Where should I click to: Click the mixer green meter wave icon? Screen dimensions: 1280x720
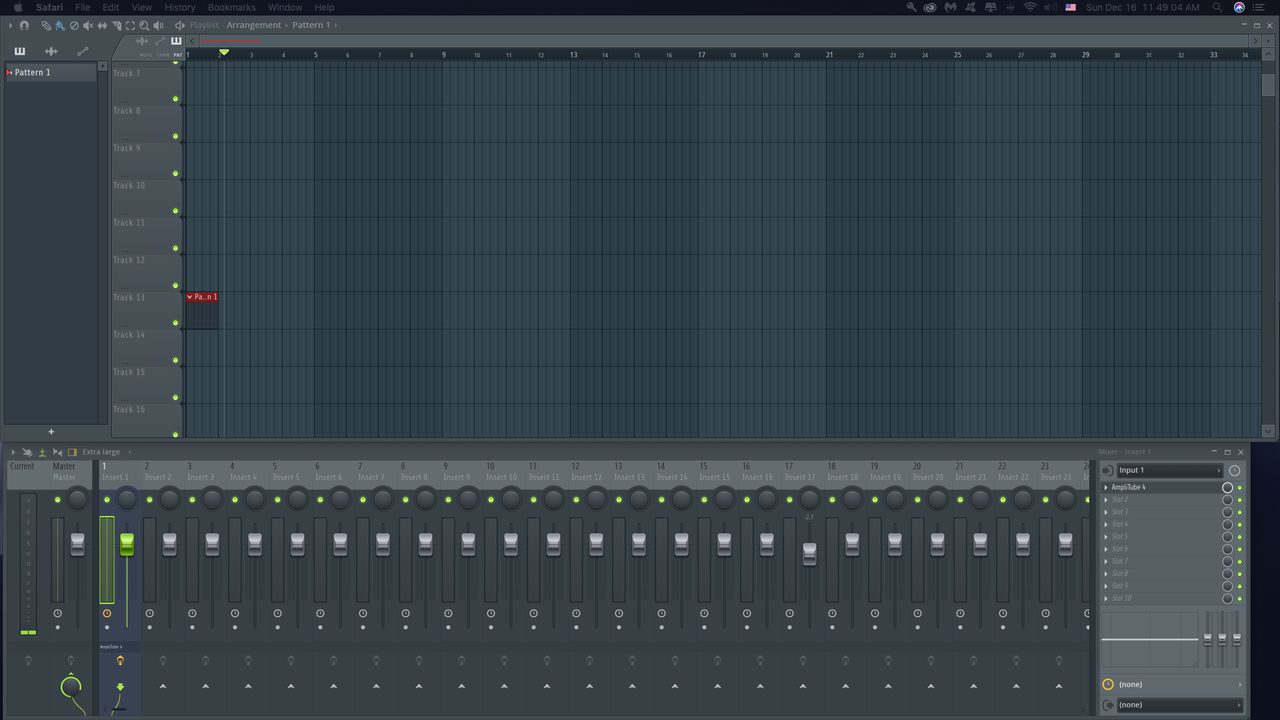[42, 452]
